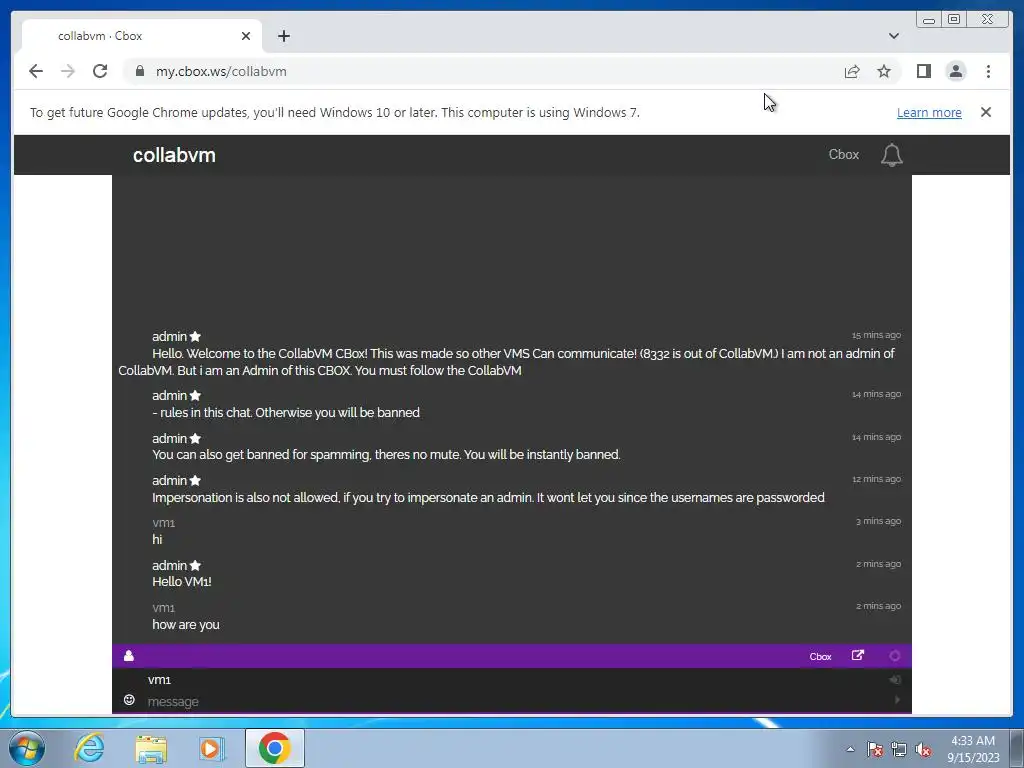View site info via the lock icon
Screen dimensions: 1024x768
(140, 71)
